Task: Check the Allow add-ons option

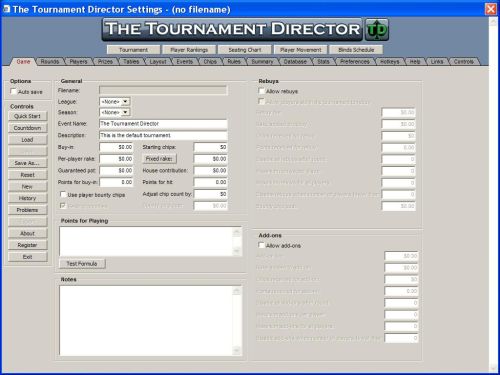Action: tap(262, 245)
